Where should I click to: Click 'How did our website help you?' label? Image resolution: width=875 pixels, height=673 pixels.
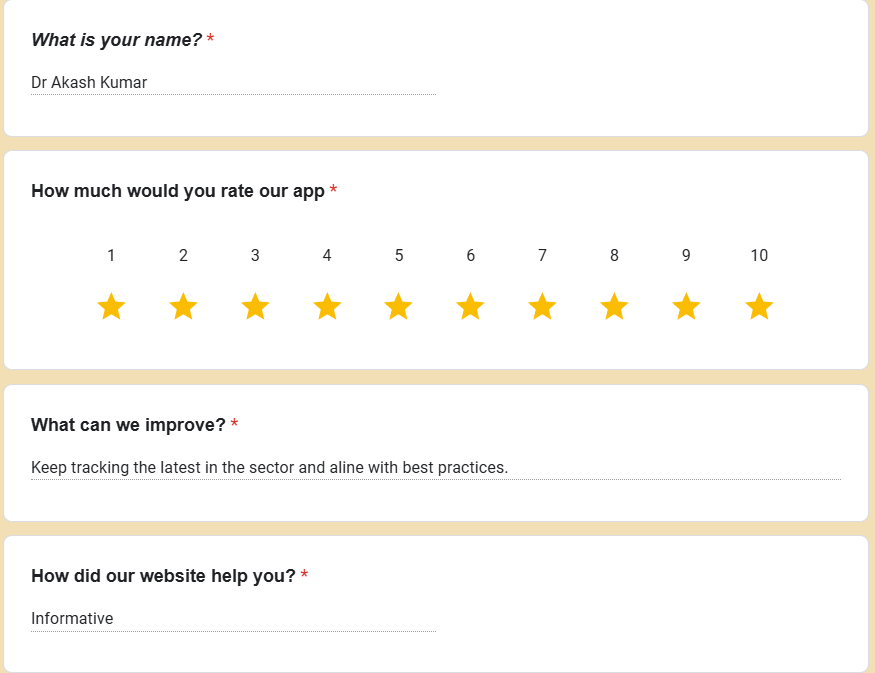tap(163, 576)
